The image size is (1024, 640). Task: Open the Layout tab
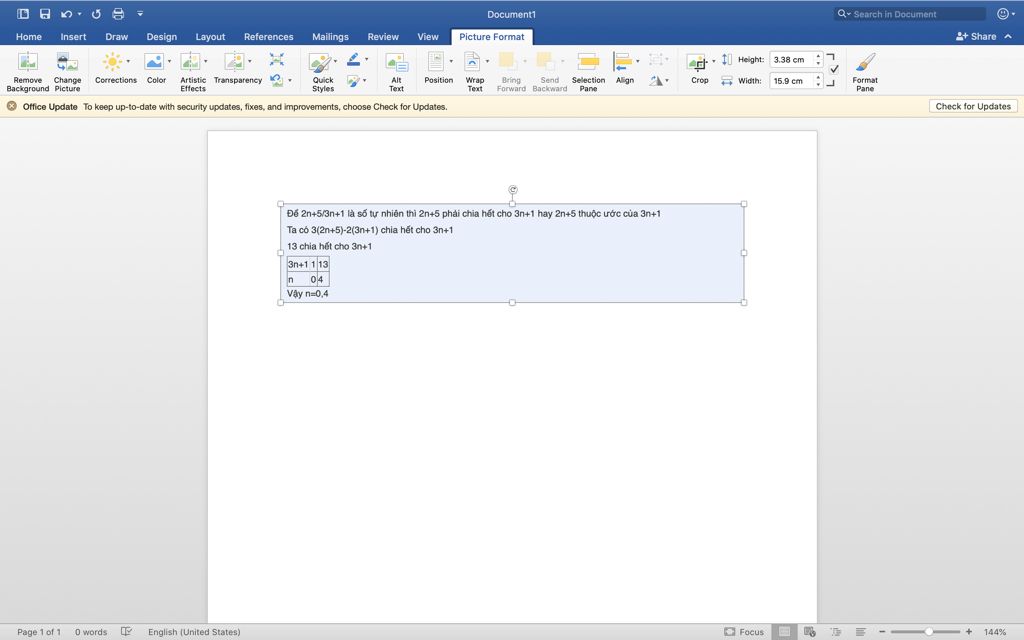[x=210, y=37]
